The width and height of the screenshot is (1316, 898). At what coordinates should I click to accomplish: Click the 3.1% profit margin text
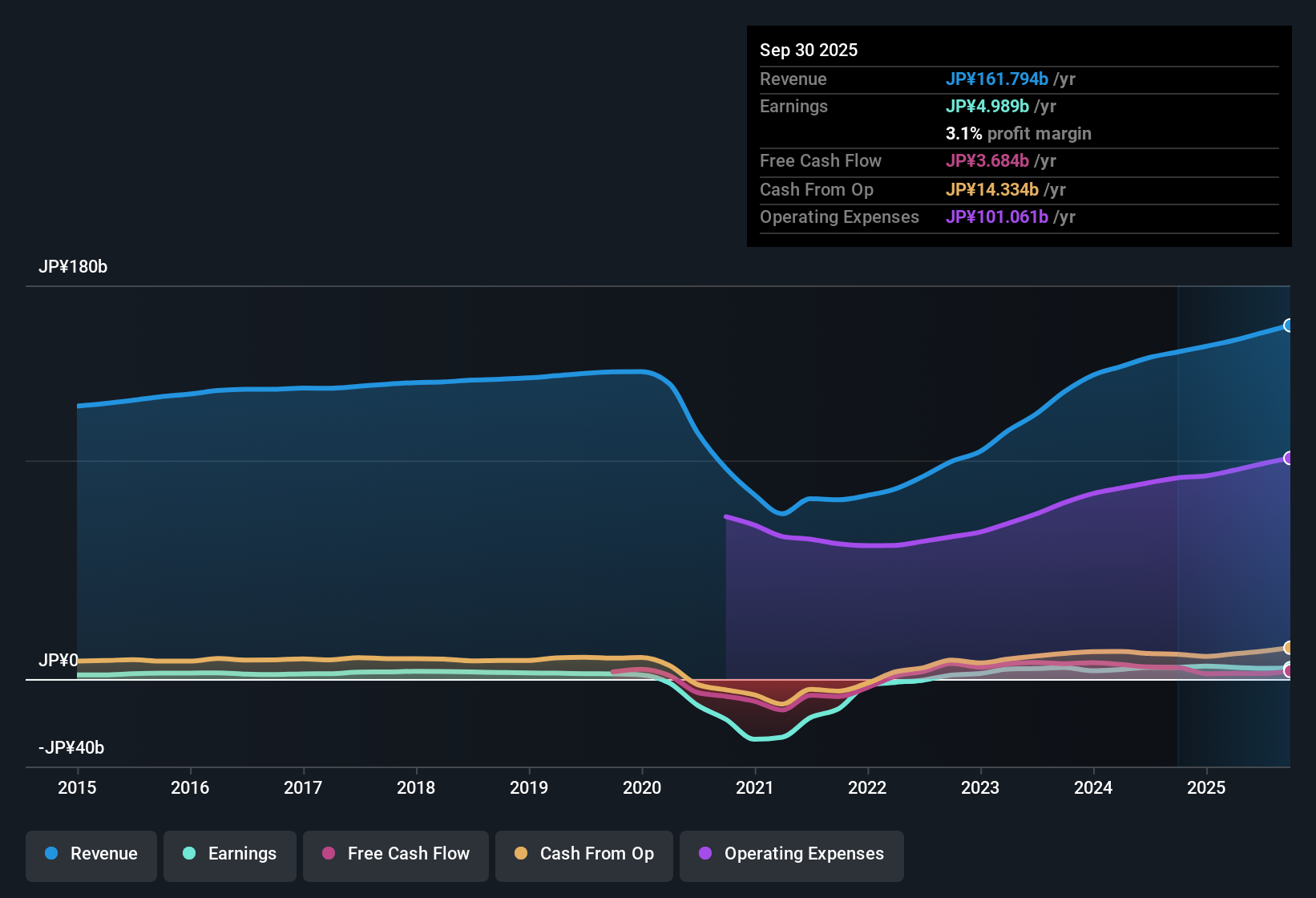click(1018, 134)
